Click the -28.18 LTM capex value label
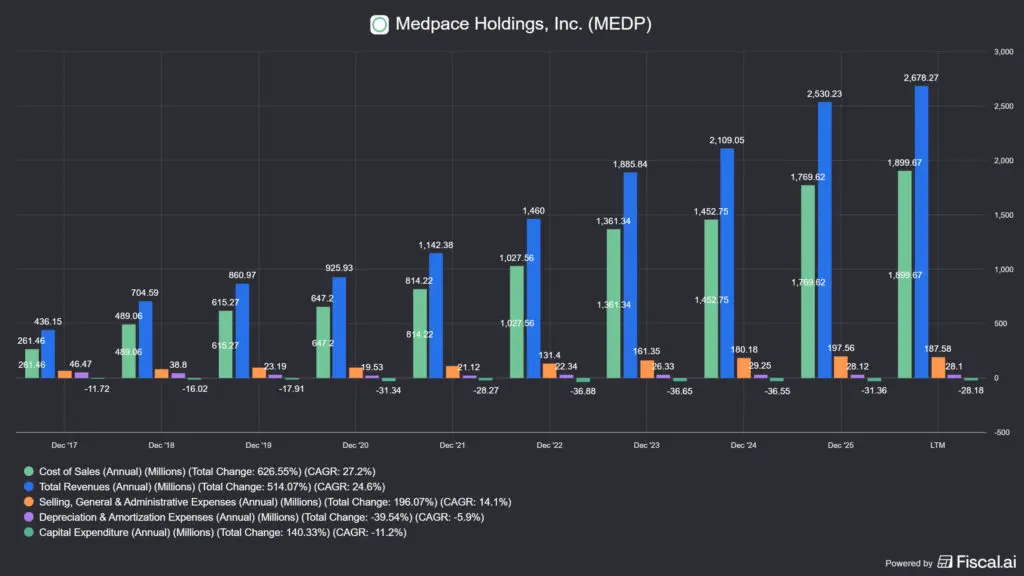Viewport: 1024px width, 576px height. [970, 391]
